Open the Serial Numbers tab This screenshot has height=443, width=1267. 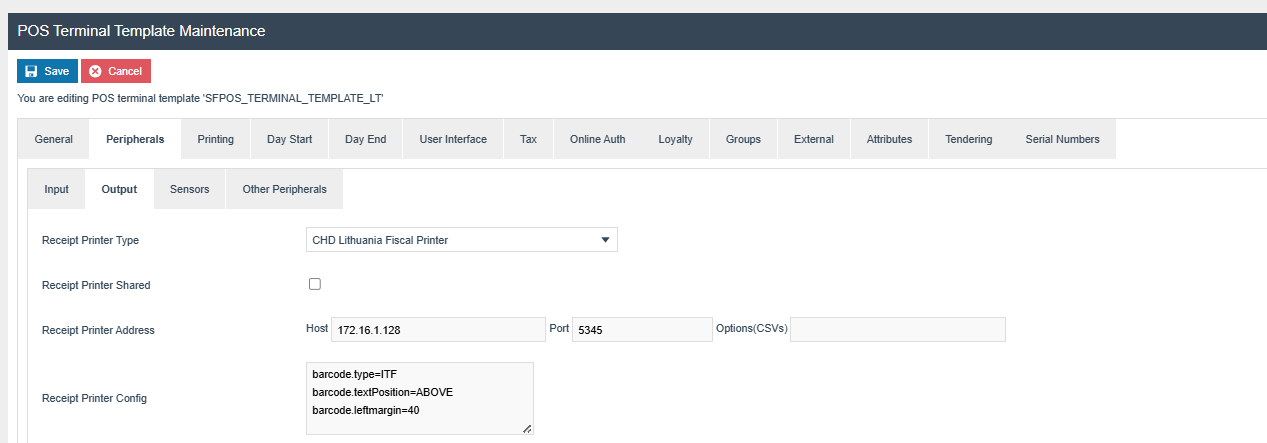1062,139
